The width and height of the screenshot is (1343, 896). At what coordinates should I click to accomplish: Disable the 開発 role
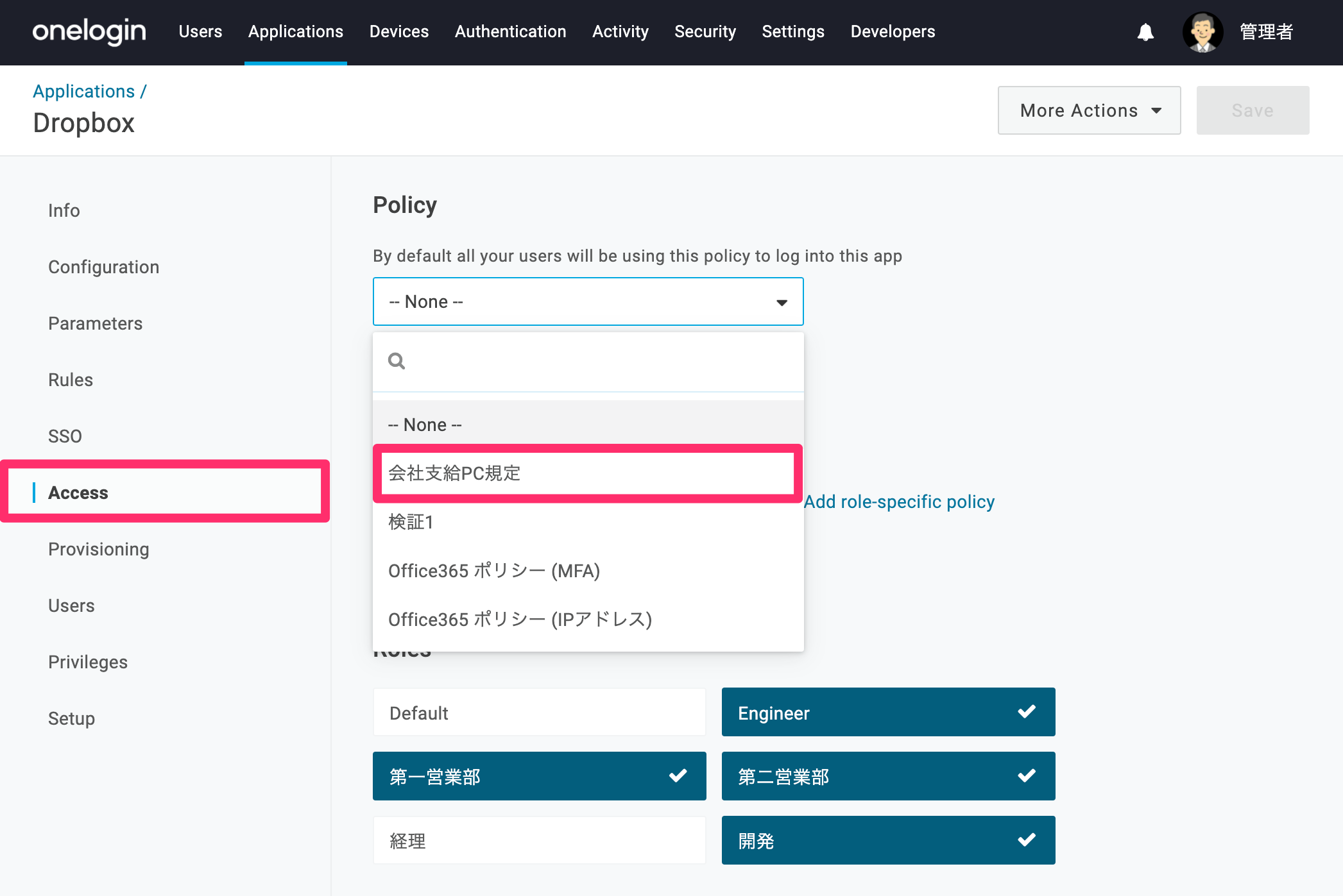[888, 840]
